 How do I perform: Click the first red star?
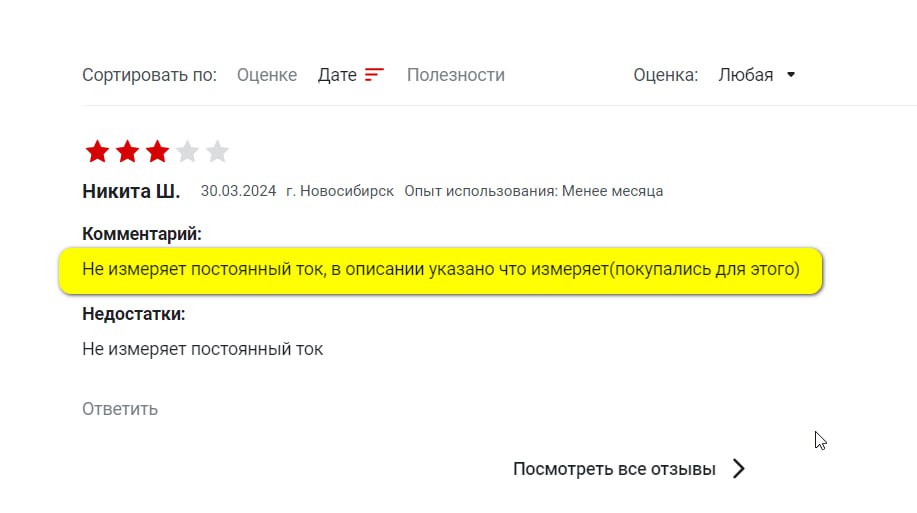point(97,152)
